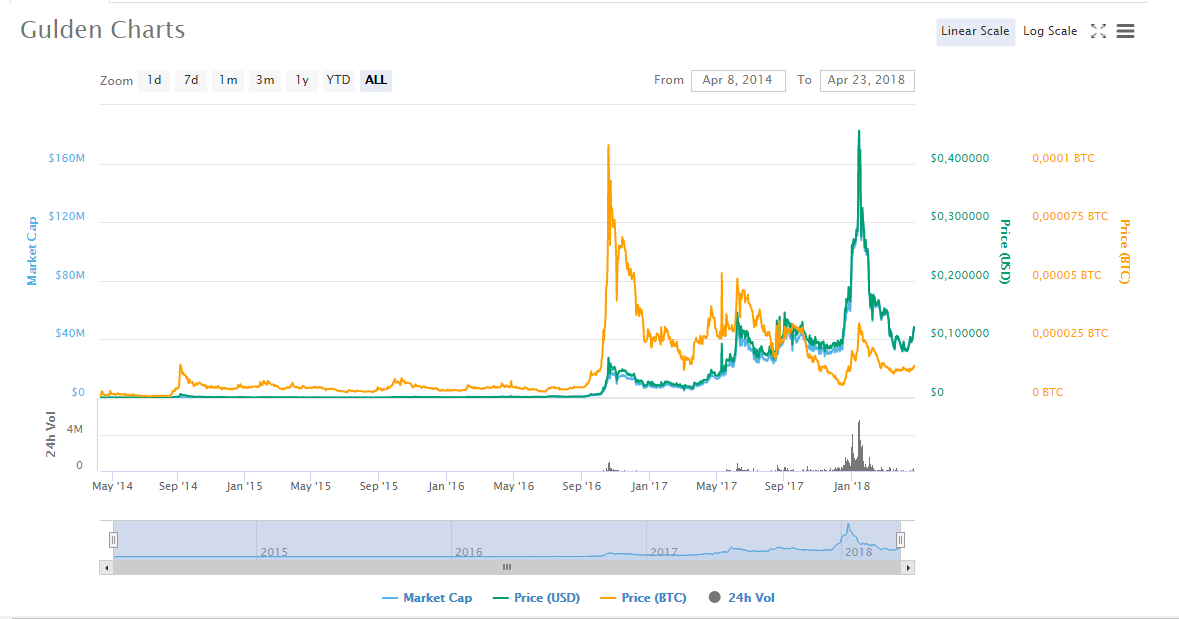Switch chart to Log Scale
The width and height of the screenshot is (1179, 619).
[x=1050, y=32]
